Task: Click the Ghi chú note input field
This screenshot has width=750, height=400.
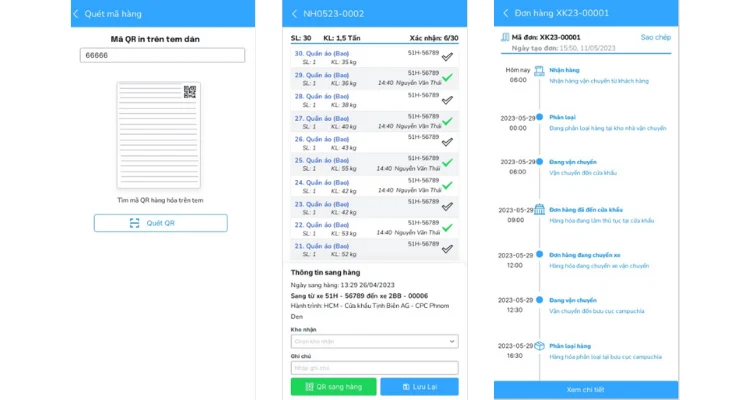Action: [375, 368]
